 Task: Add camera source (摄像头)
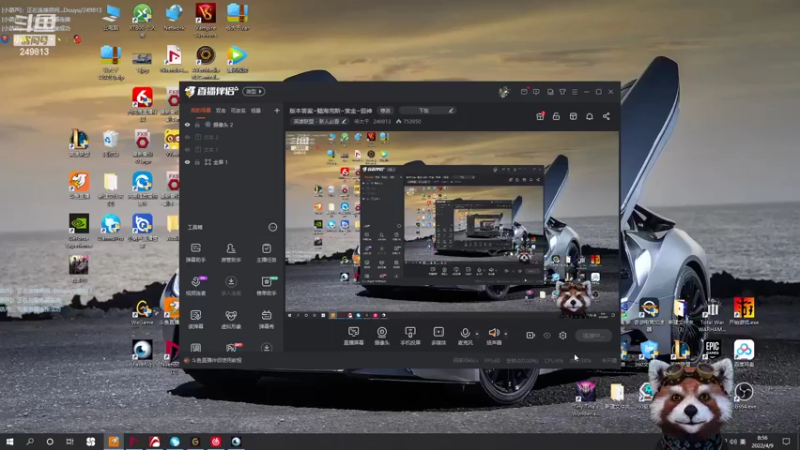[382, 336]
